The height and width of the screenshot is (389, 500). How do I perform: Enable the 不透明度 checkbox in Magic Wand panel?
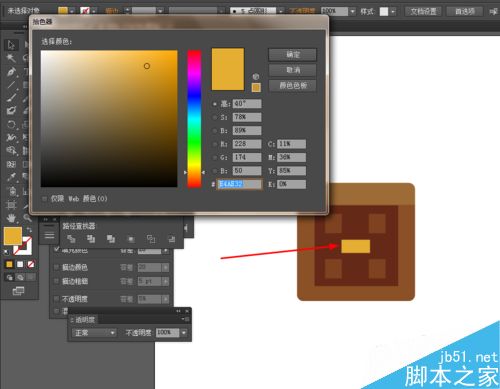pos(56,299)
